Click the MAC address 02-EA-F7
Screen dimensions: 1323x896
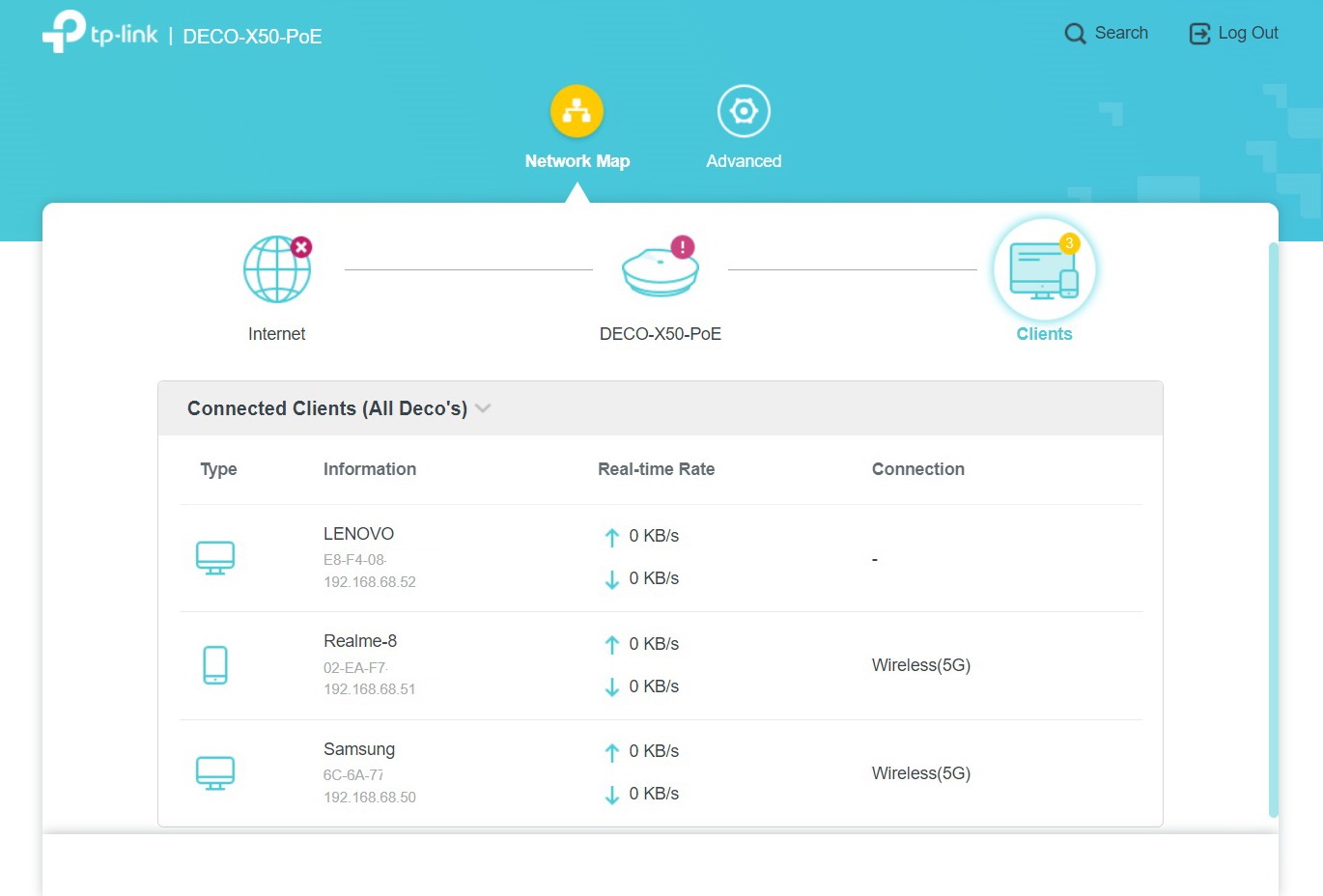(355, 668)
